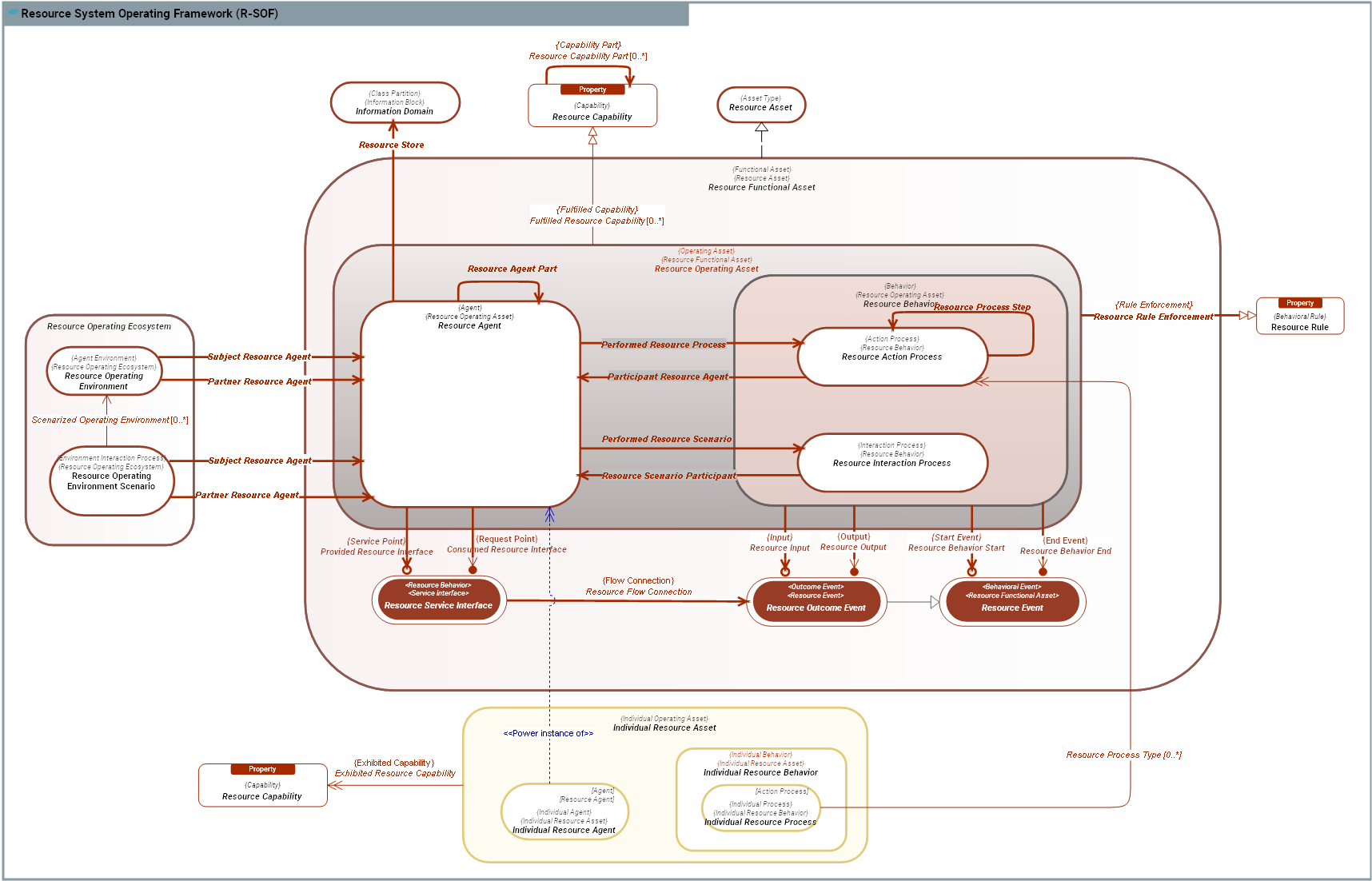Click the Property badge on the Resource Rule node
1372x881 pixels.
(x=1300, y=303)
